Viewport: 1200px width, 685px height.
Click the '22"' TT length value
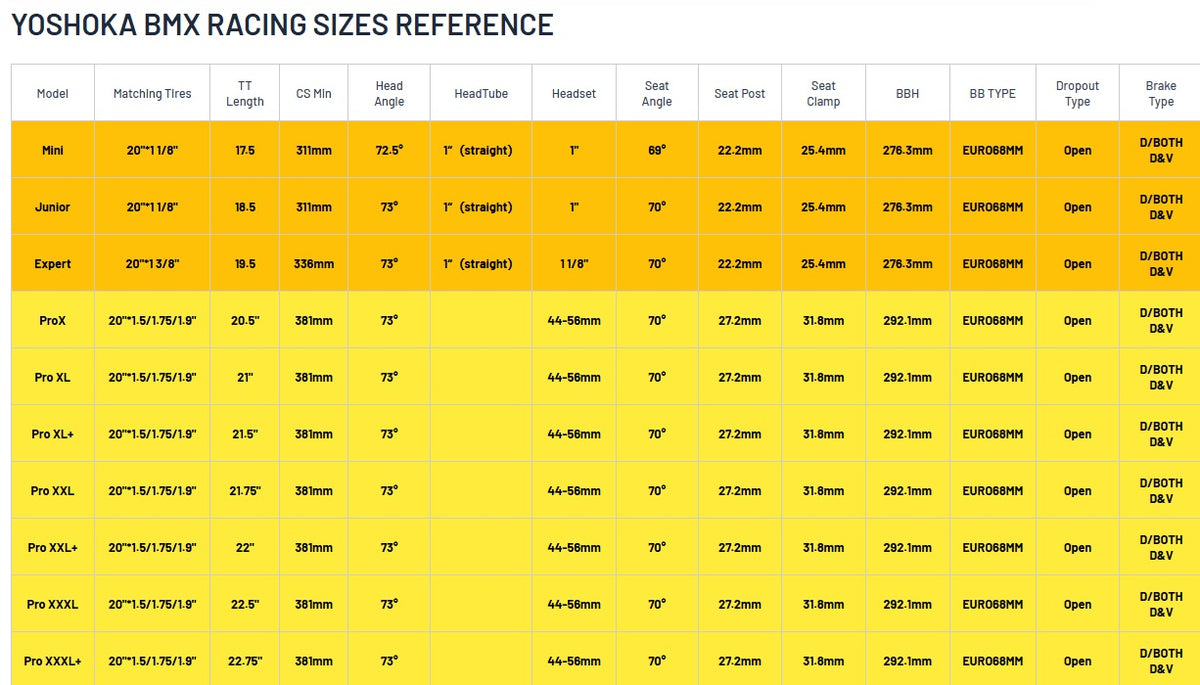coord(245,548)
